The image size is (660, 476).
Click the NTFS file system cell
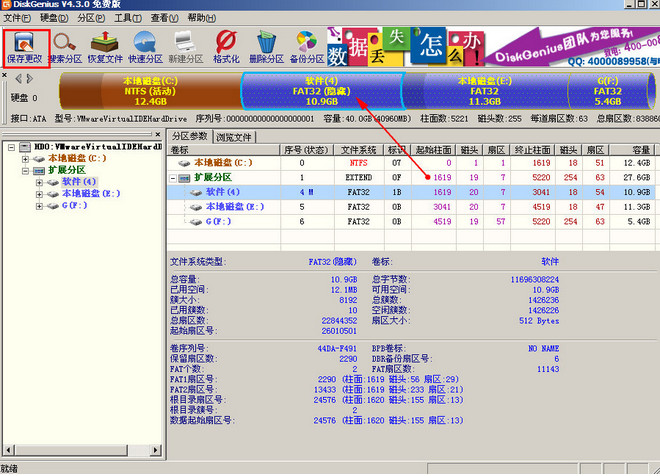359,163
